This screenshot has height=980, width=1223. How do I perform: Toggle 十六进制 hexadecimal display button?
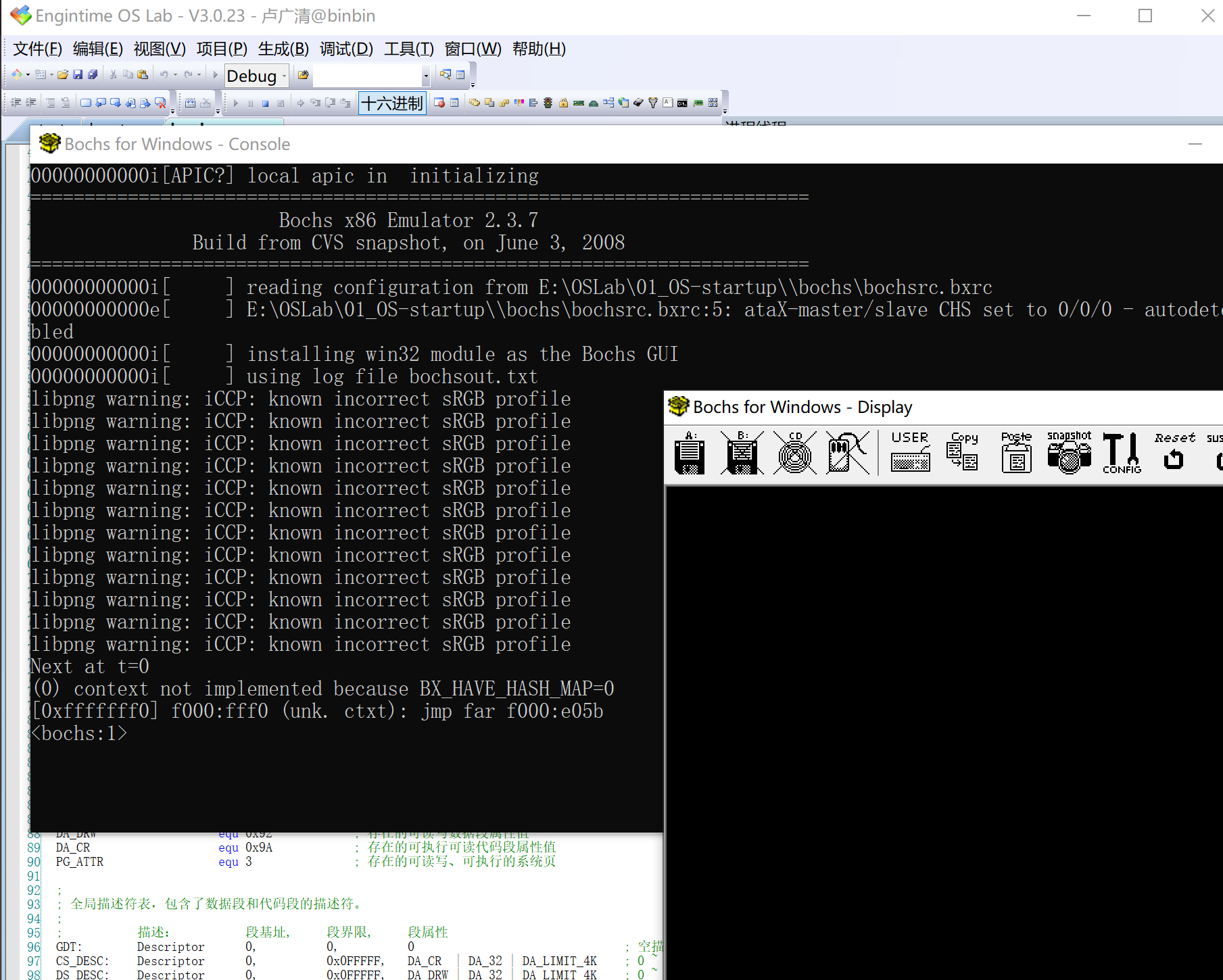tap(392, 103)
